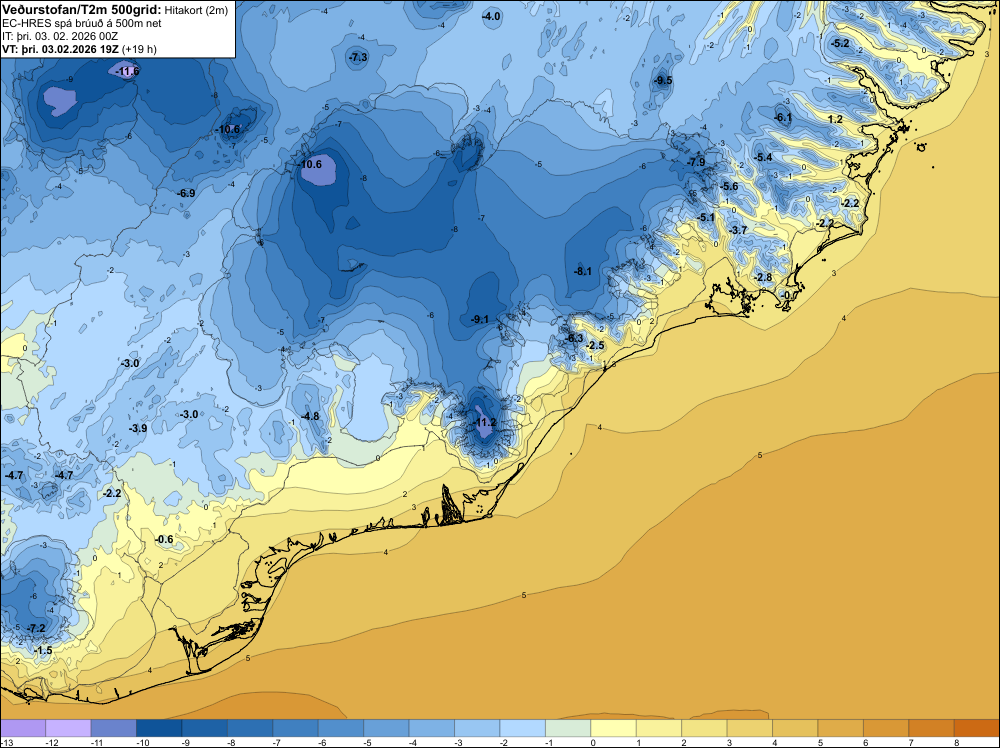Select the -3.7 temperature value

click(x=738, y=230)
